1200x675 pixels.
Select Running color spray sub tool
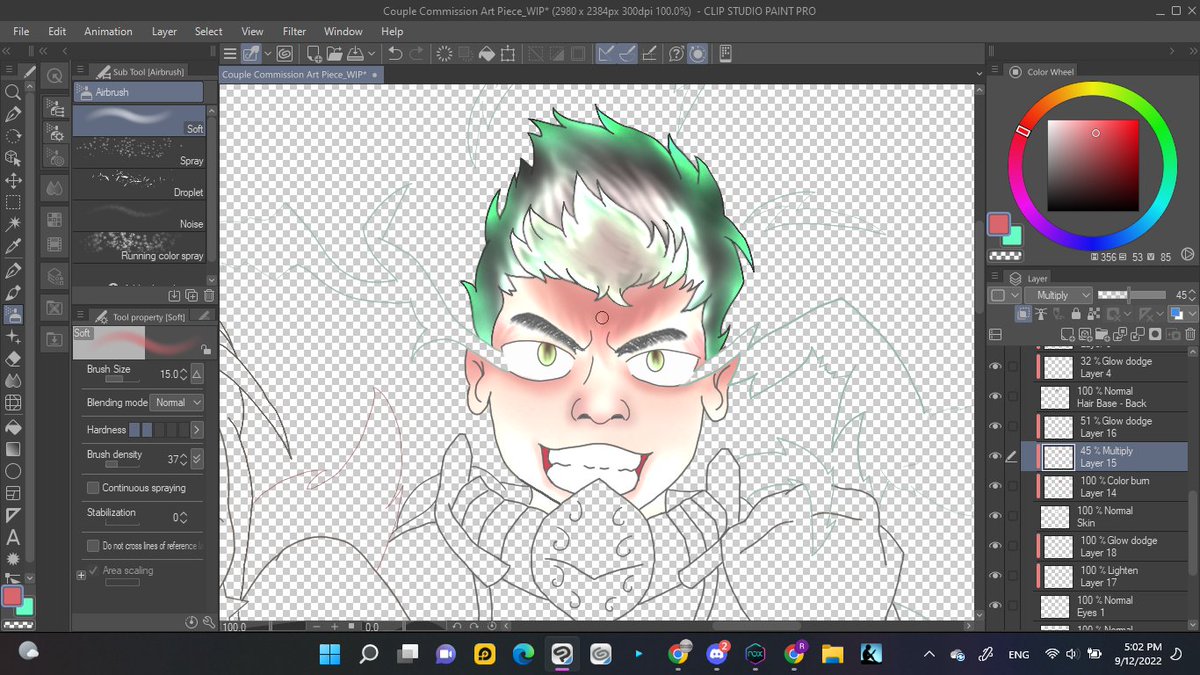pos(139,247)
